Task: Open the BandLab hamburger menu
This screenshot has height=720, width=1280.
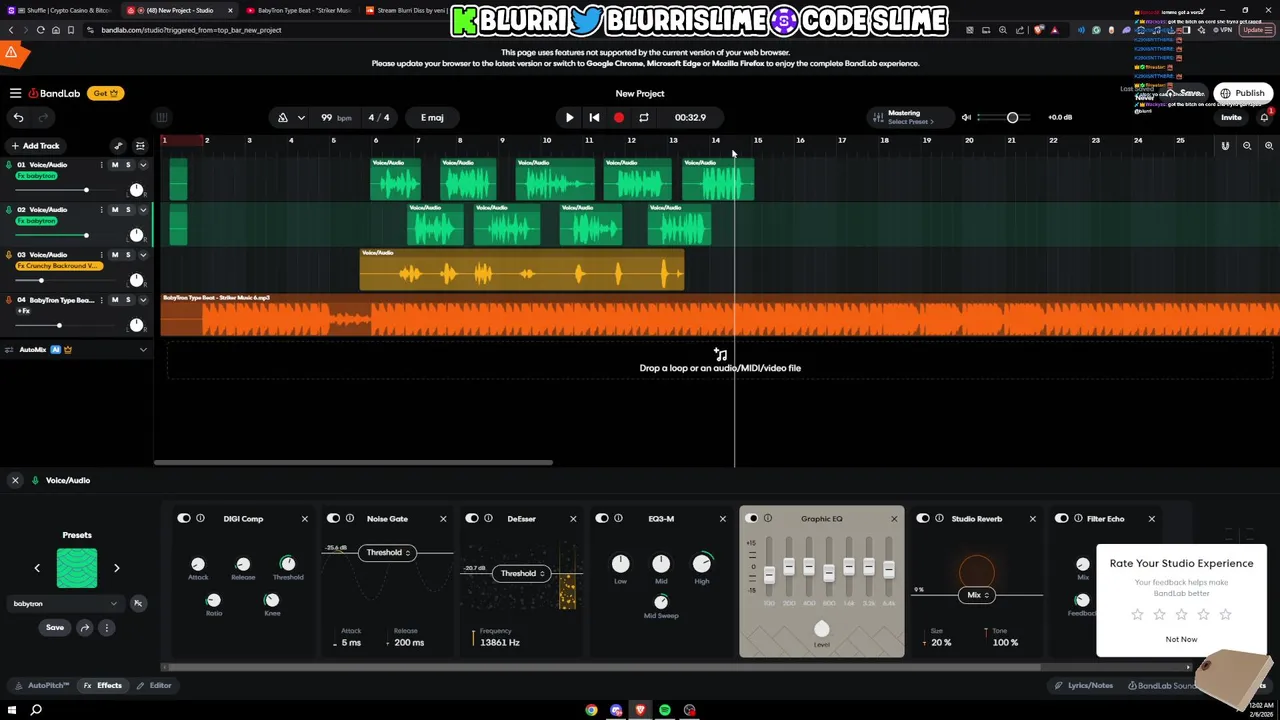Action: [15, 93]
